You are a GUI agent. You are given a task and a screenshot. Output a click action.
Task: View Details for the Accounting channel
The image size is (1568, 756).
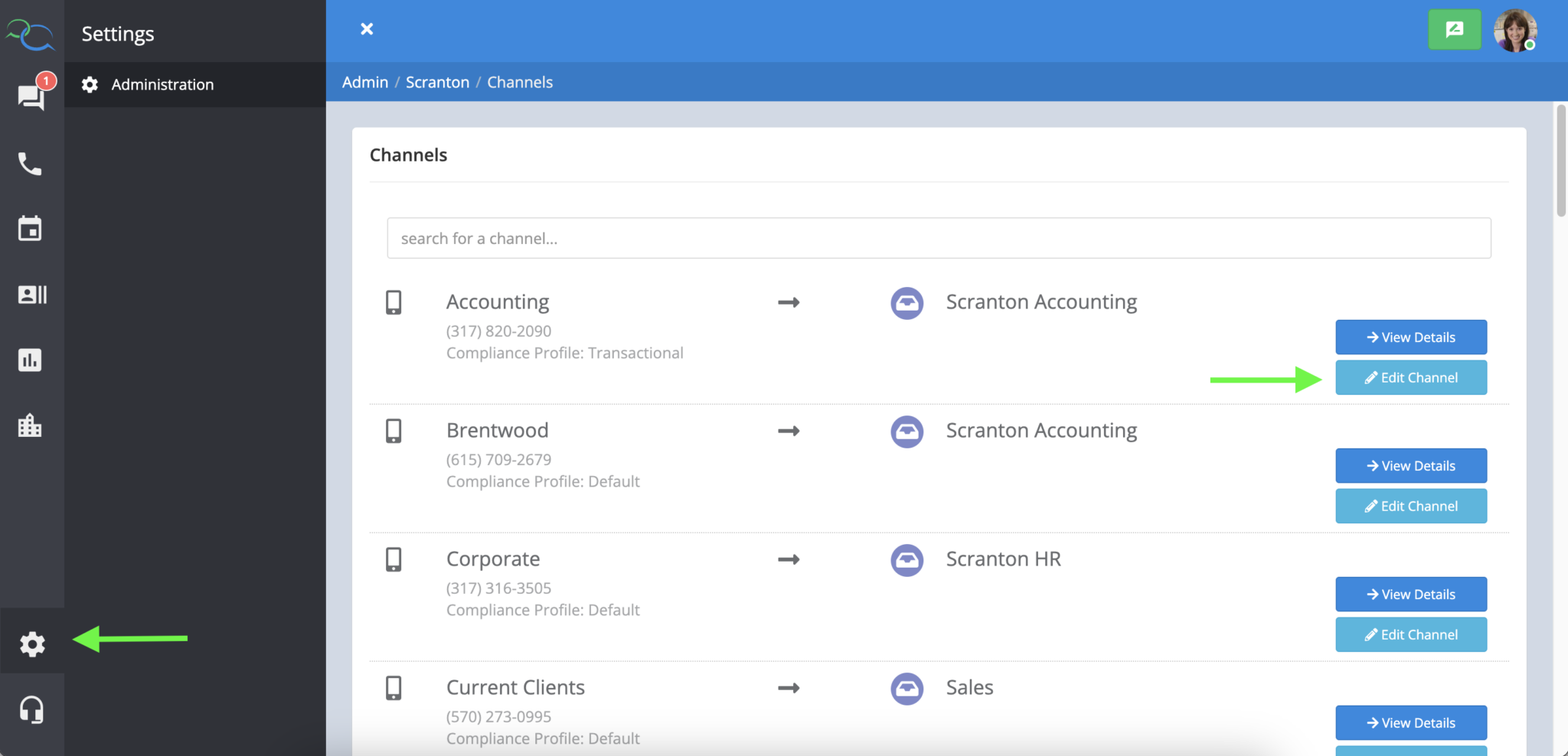tap(1410, 337)
